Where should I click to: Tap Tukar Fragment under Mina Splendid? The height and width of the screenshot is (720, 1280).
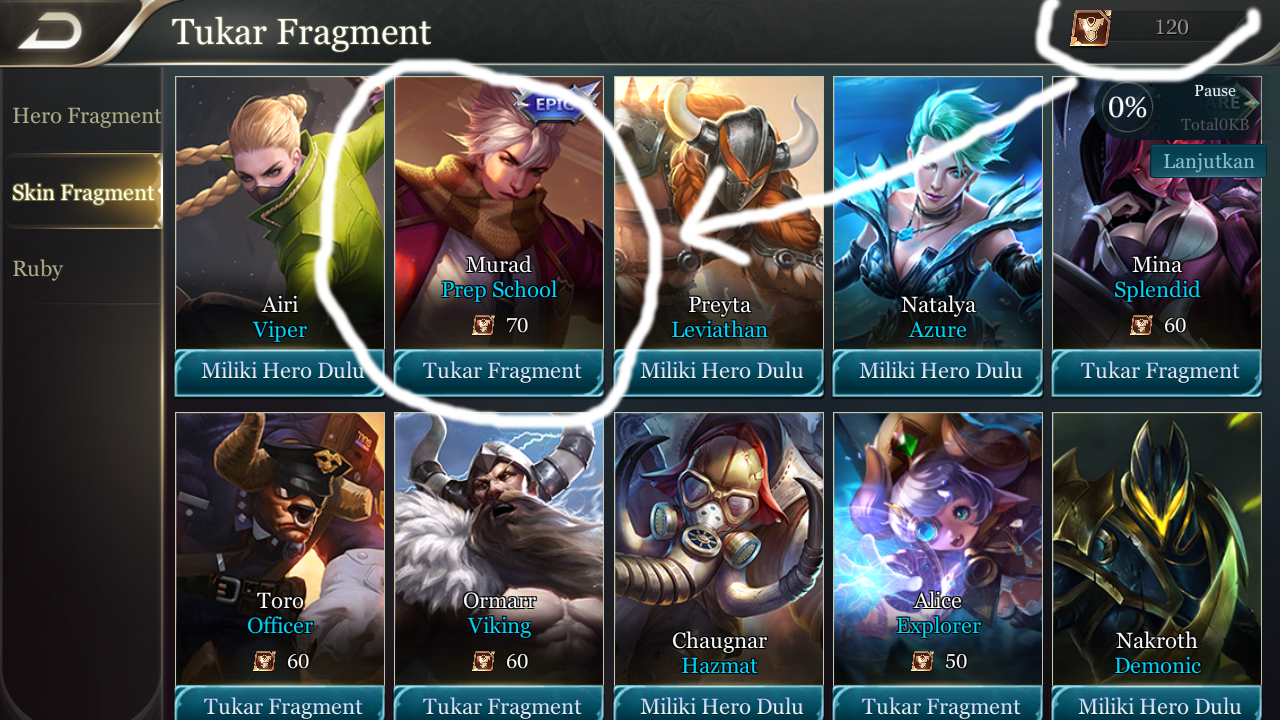1158,372
